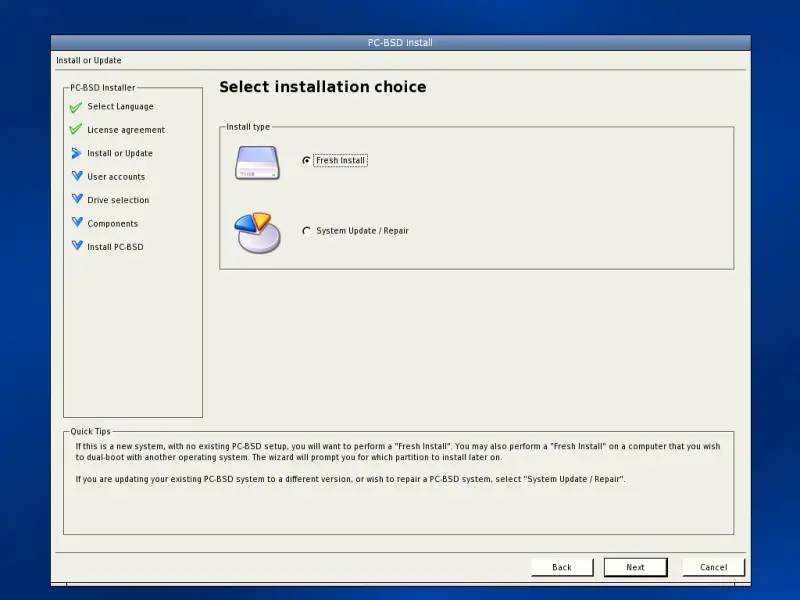
Task: Click green checkmark beside Select Language
Action: pos(76,107)
